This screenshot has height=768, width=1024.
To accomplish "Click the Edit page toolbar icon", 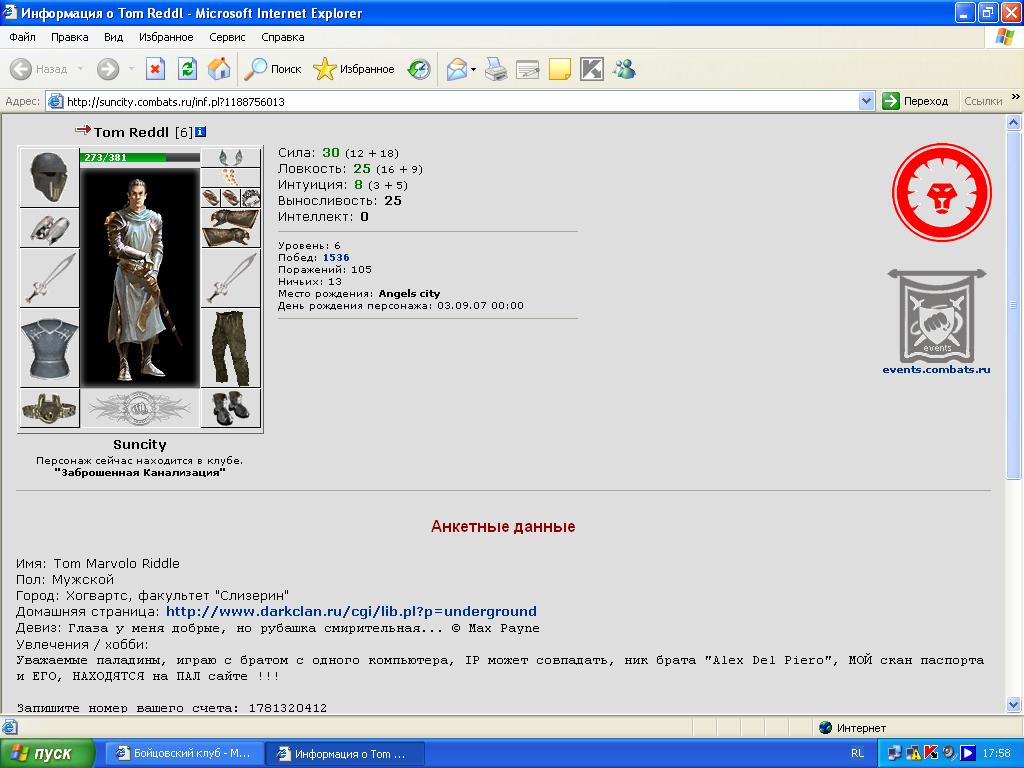I will coord(528,69).
